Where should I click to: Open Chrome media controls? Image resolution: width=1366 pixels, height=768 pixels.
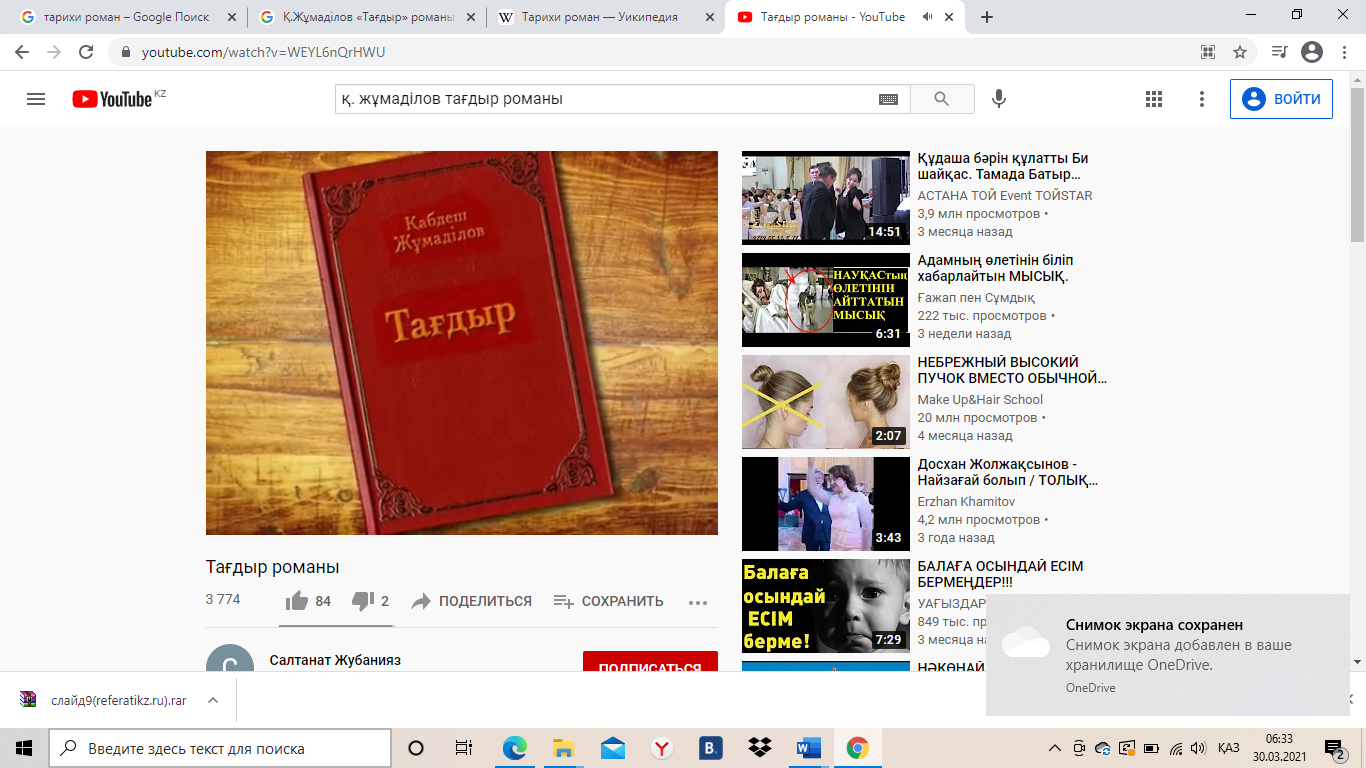(x=1279, y=52)
